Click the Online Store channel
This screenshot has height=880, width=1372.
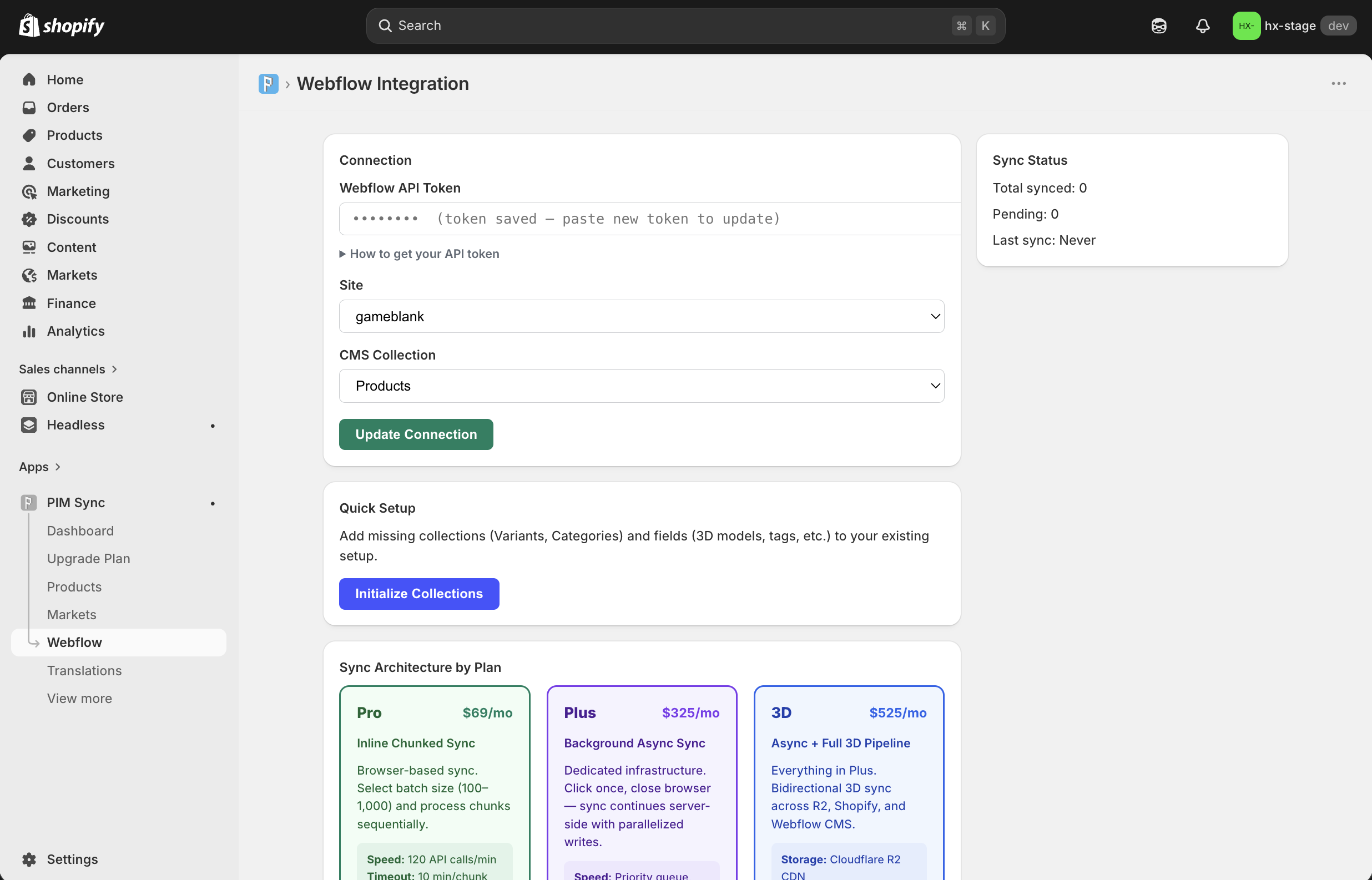(x=84, y=397)
